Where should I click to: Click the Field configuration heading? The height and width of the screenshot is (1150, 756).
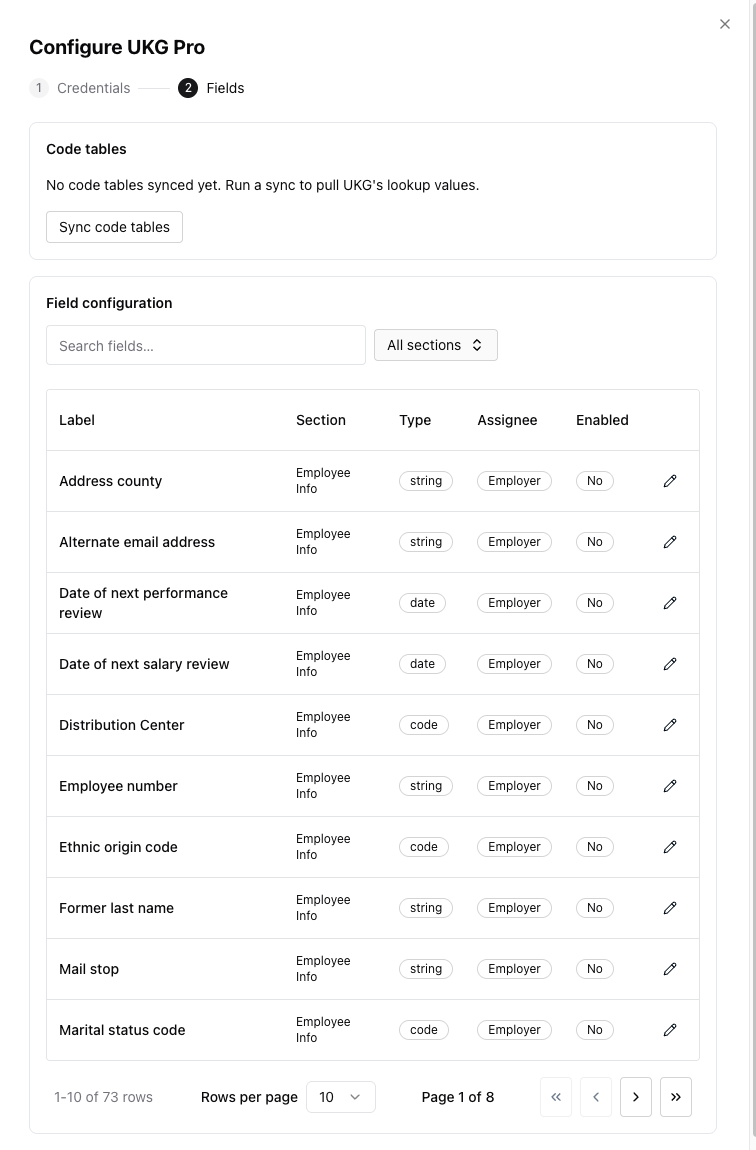coord(109,303)
